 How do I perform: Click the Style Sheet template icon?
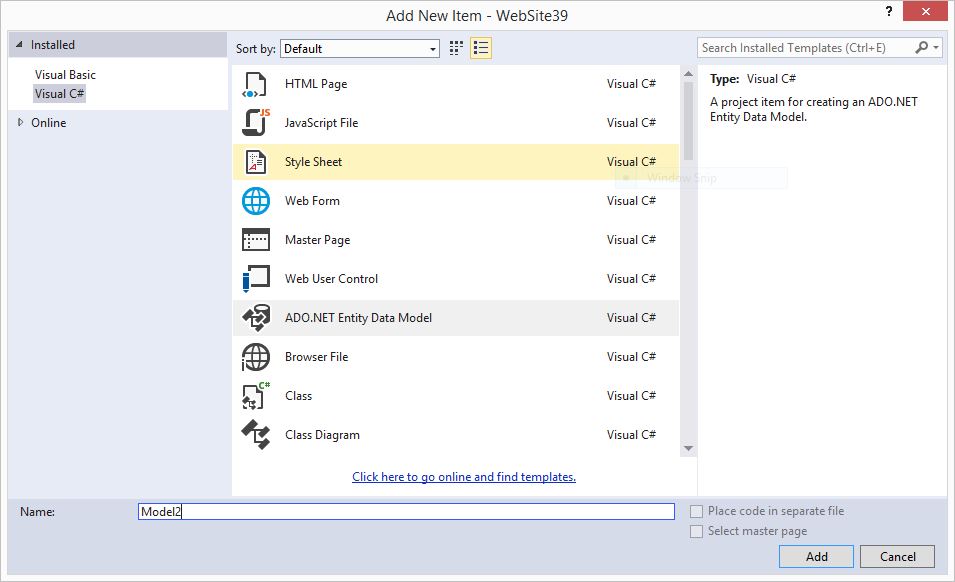(255, 161)
